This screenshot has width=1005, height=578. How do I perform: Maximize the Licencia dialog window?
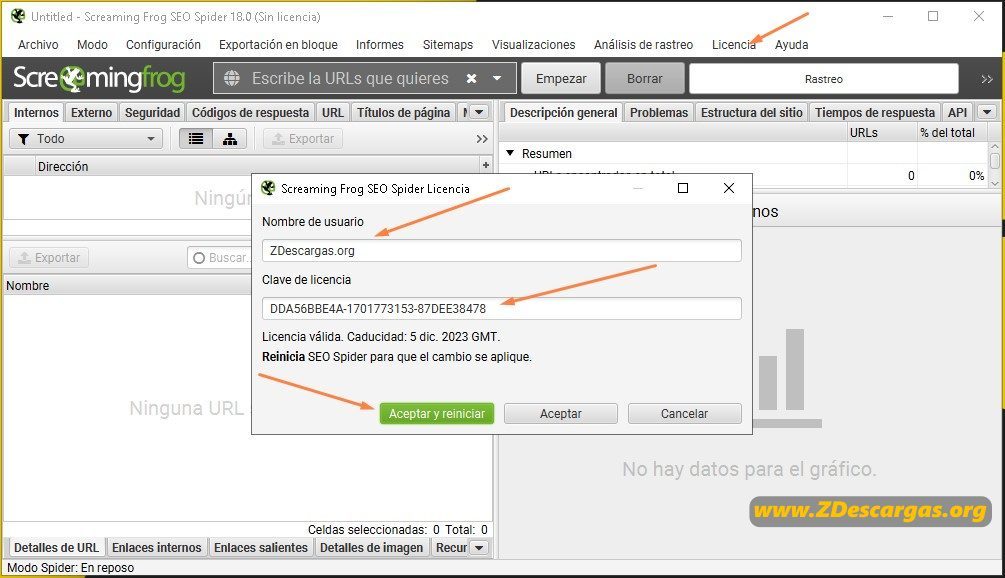683,188
